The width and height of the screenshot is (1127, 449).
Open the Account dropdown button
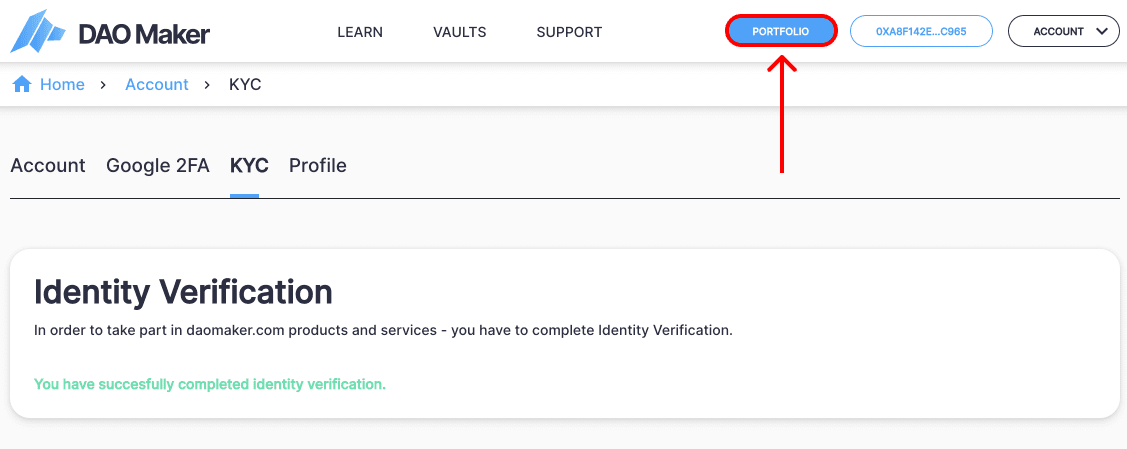[x=1064, y=32]
